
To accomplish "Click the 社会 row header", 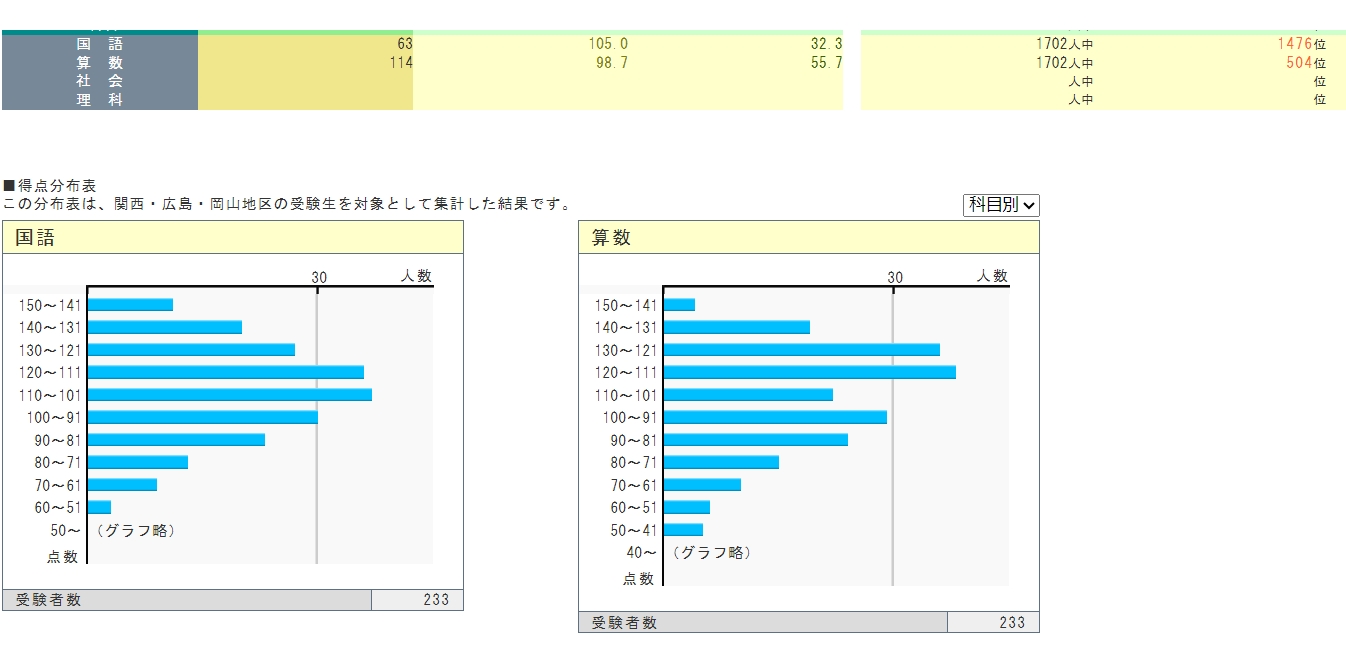I will (x=100, y=82).
